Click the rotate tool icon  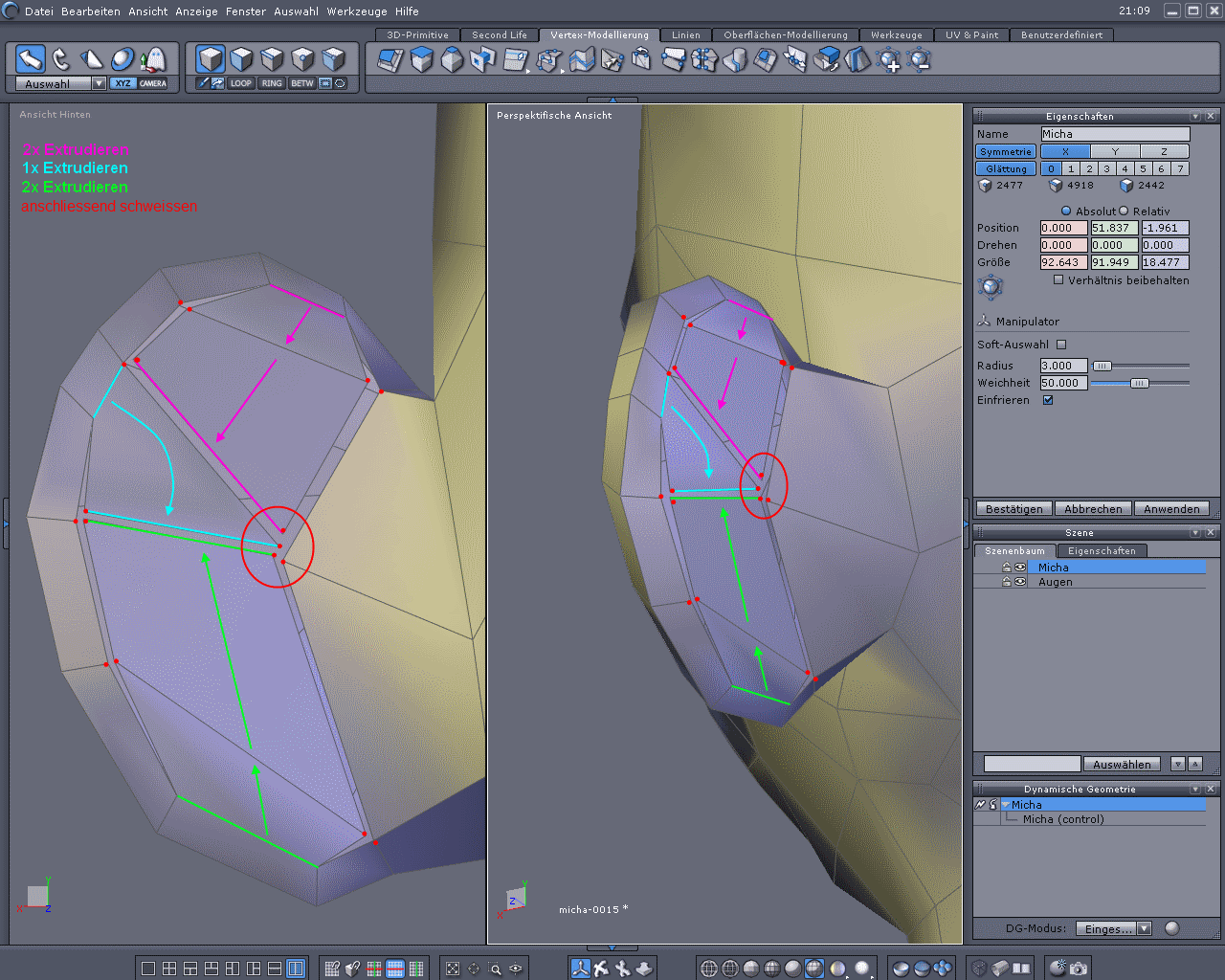61,59
